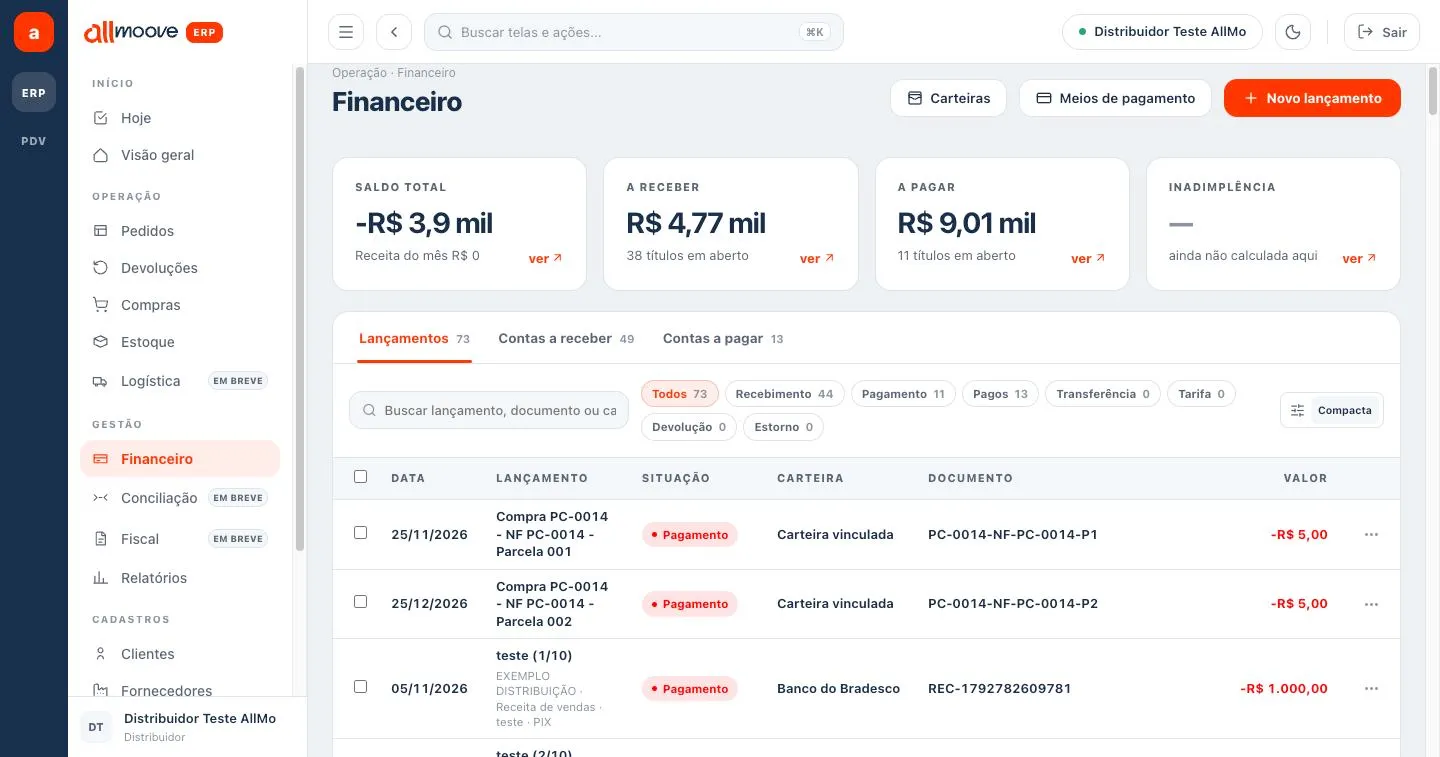The width and height of the screenshot is (1440, 757).
Task: Click the orange allmoove 'a' logo icon
Action: pyautogui.click(x=34, y=32)
